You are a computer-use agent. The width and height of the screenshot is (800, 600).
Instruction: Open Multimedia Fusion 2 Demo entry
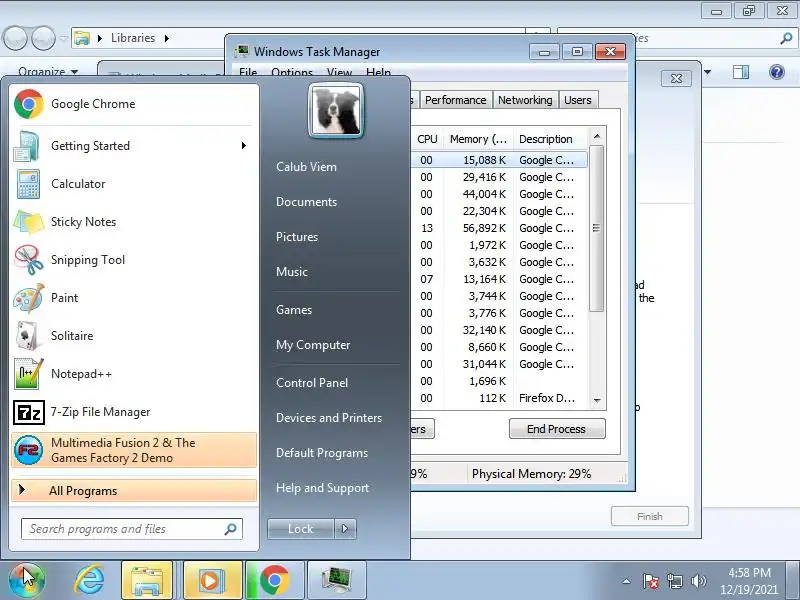tap(134, 450)
